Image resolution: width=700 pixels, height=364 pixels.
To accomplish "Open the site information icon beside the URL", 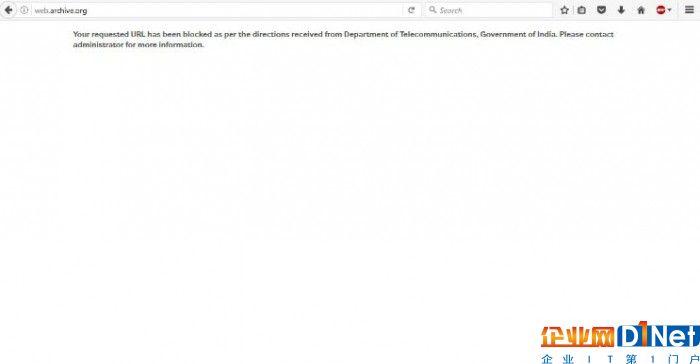I will 24,10.
